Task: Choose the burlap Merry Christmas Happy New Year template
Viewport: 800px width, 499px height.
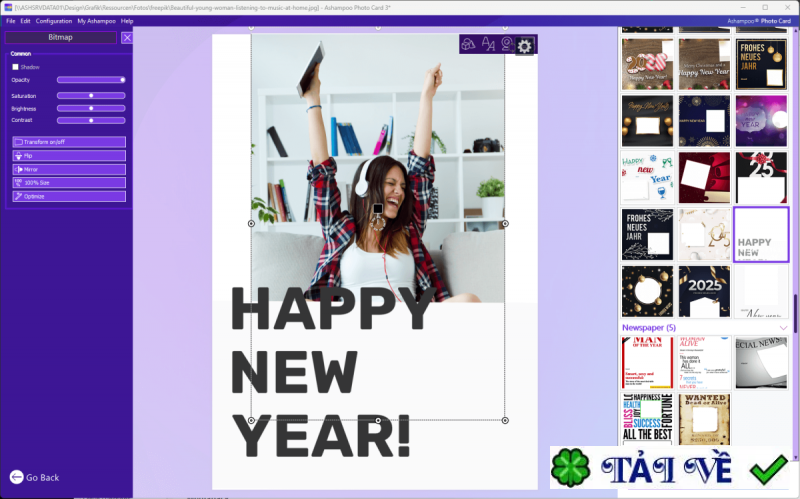Action: (x=704, y=64)
